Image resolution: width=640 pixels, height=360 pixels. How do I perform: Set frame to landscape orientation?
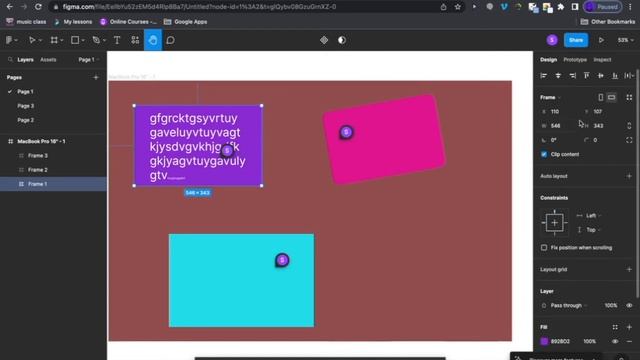[611, 97]
